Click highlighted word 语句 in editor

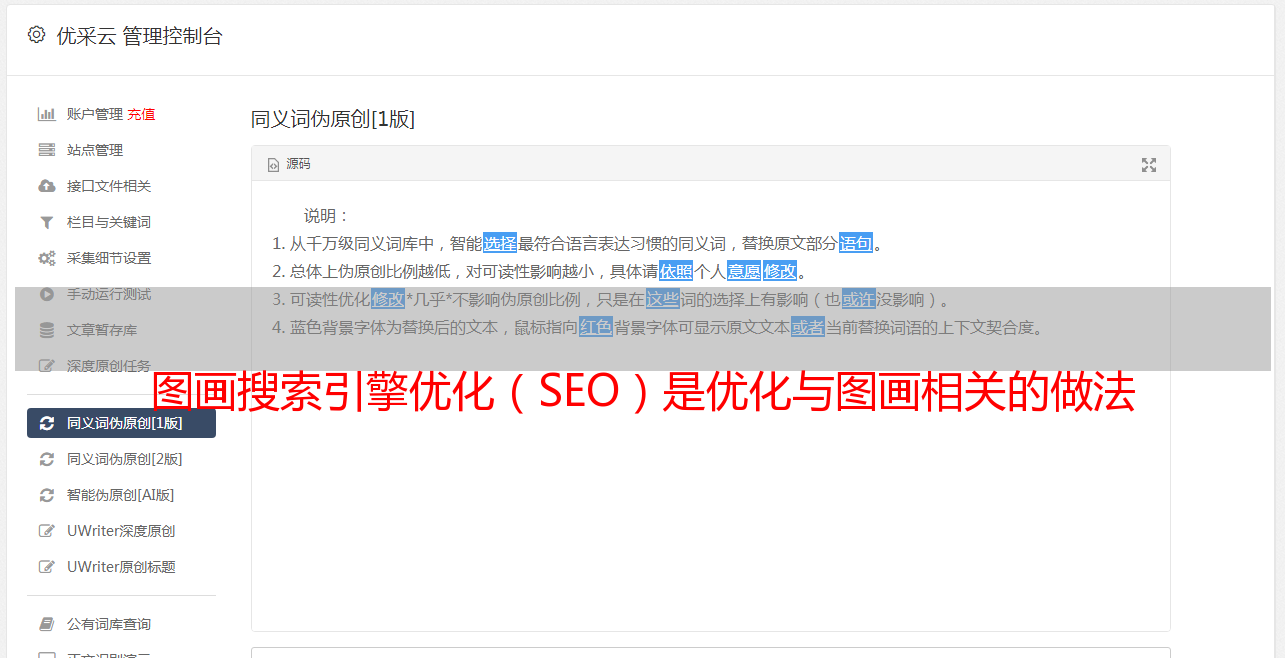tap(856, 243)
